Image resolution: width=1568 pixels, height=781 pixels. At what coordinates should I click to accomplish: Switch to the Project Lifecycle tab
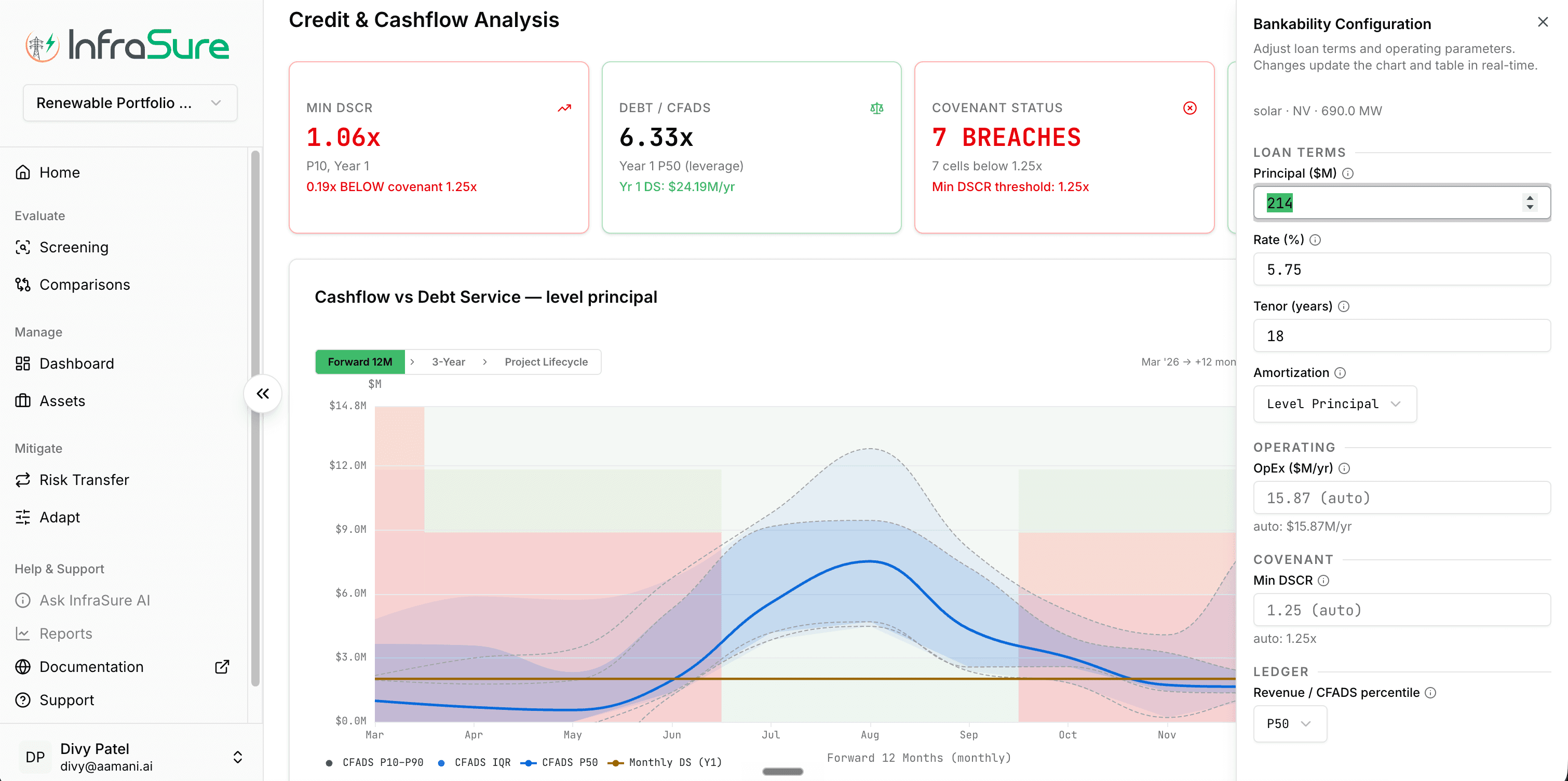click(x=546, y=361)
